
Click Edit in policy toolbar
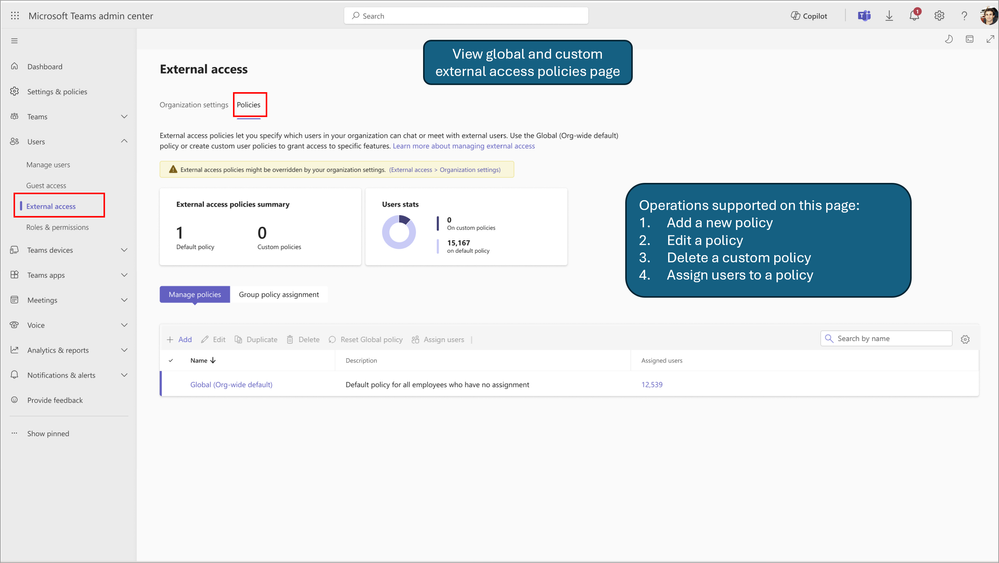pyautogui.click(x=213, y=339)
